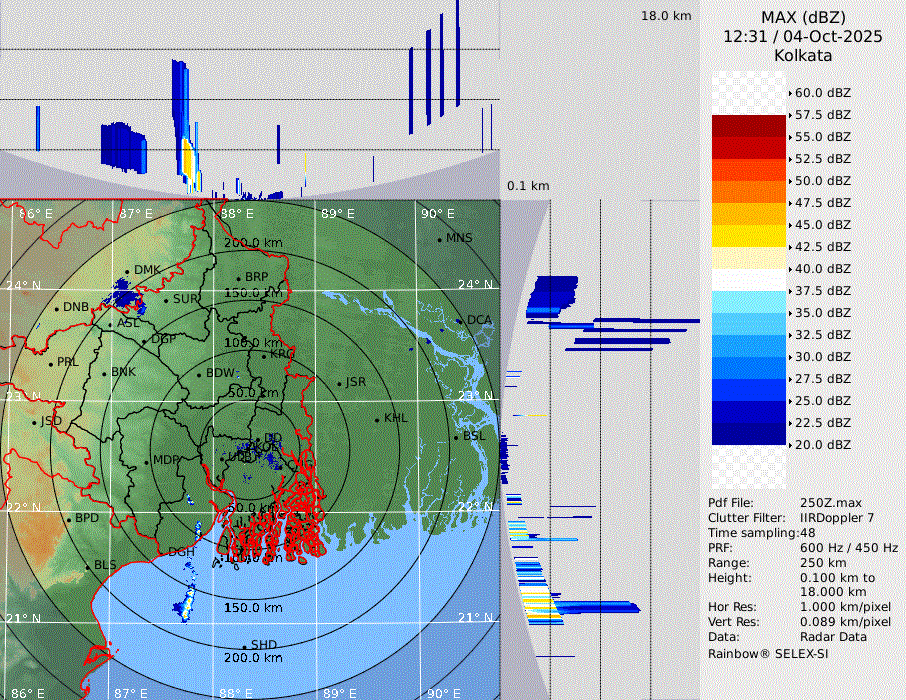This screenshot has height=700, width=906.
Task: Click the Rainbow SELEX-SI text at bottom
Action: [768, 654]
